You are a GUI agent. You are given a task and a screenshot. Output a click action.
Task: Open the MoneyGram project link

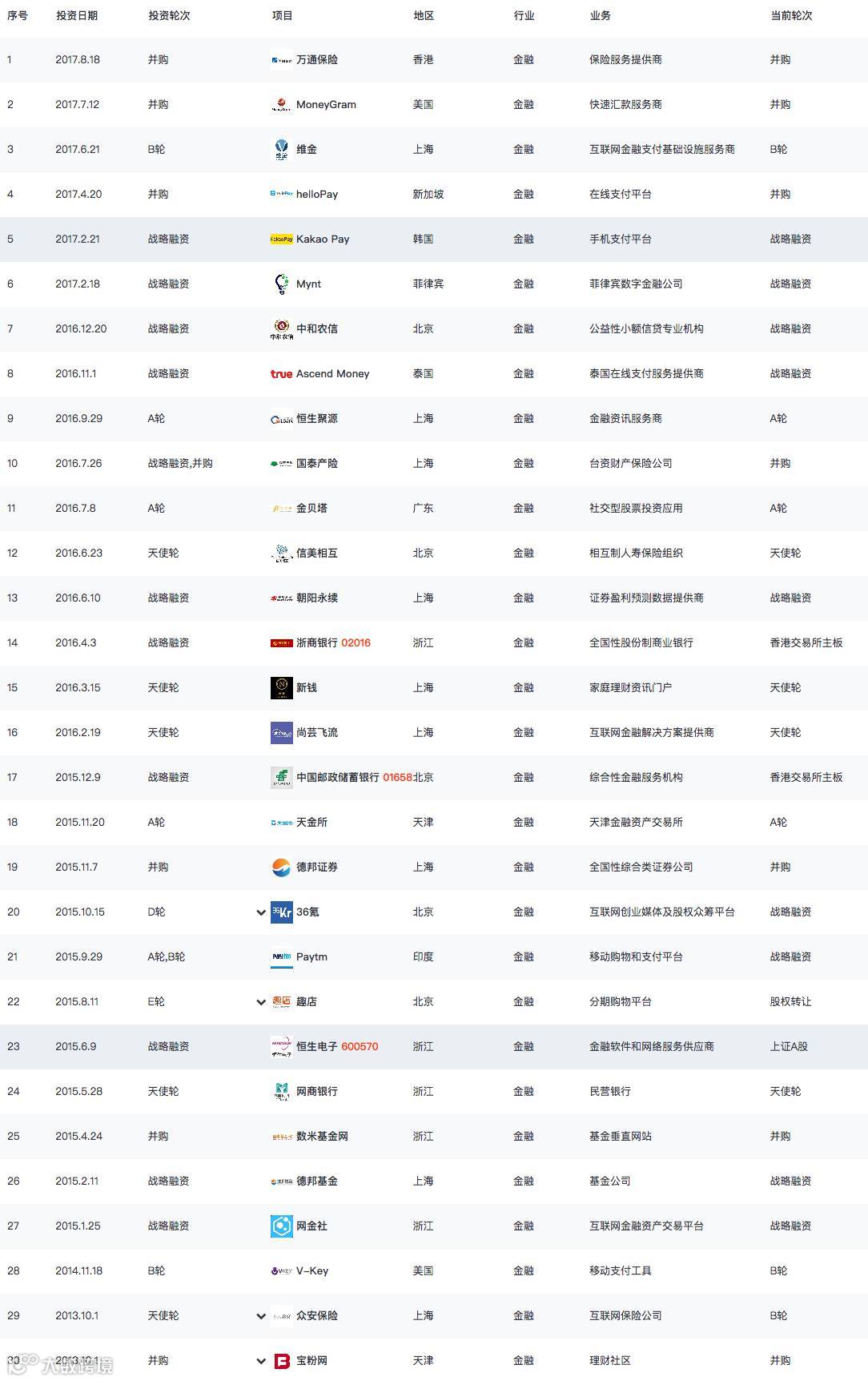326,105
